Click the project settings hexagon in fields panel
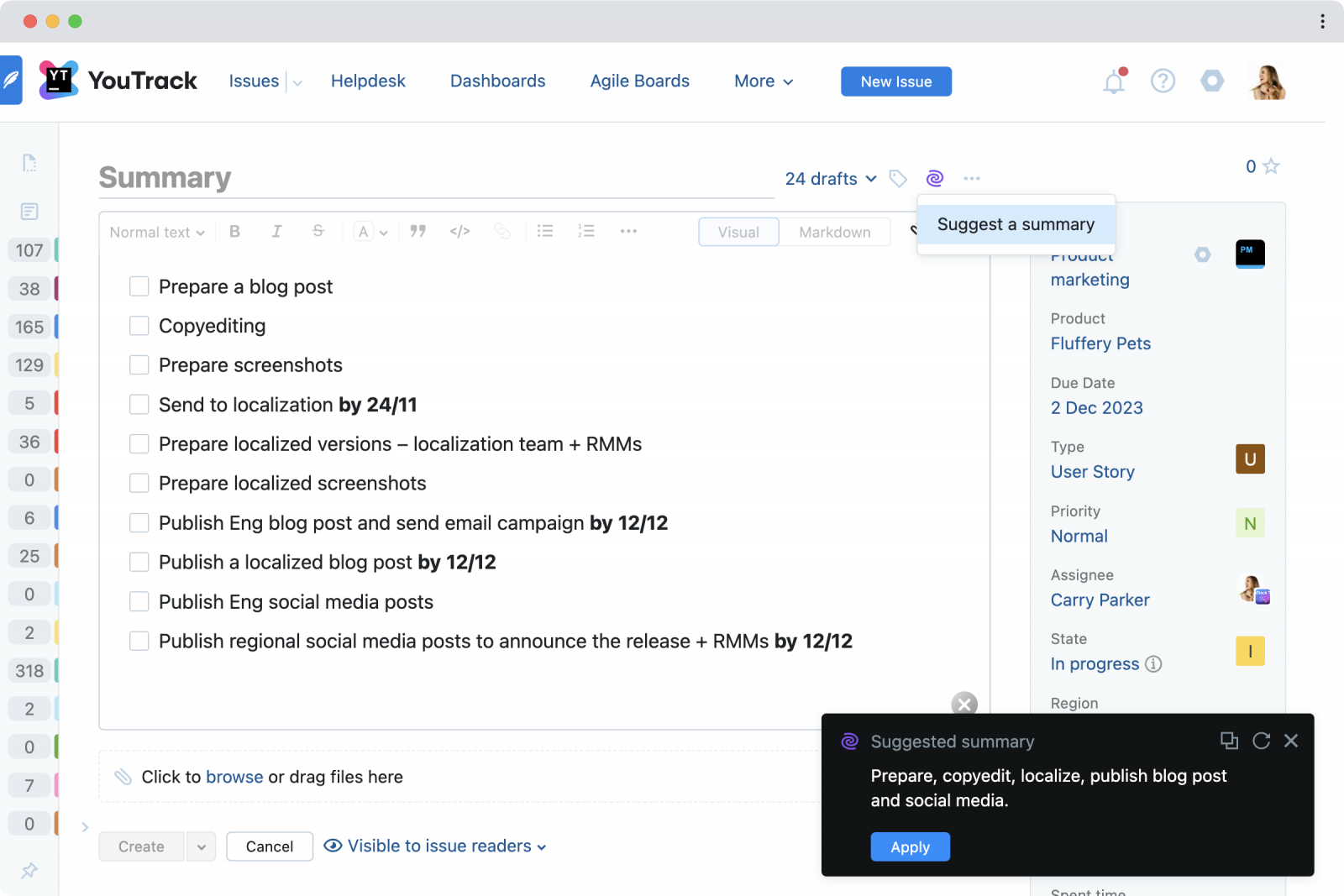This screenshot has width=1344, height=896. coord(1203,254)
